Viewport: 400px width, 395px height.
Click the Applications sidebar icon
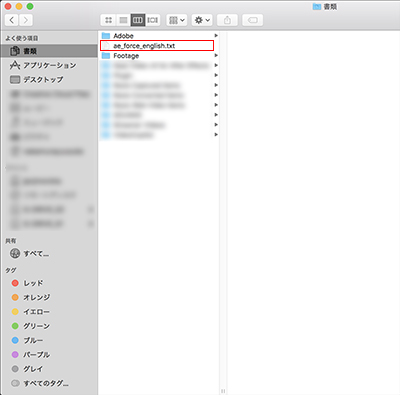15,65
